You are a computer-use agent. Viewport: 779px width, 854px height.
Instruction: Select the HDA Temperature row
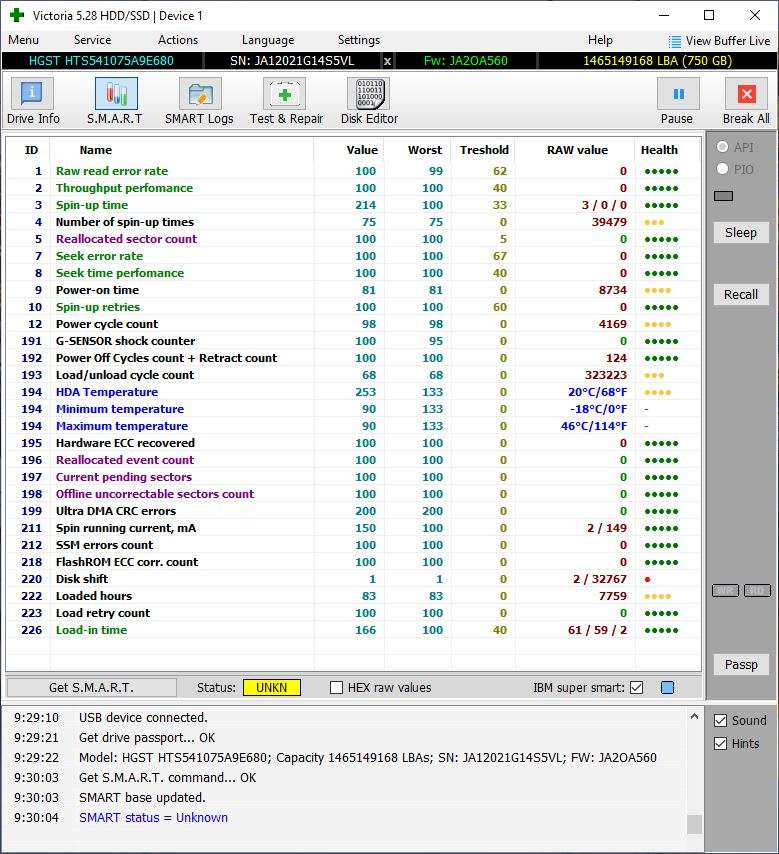pyautogui.click(x=353, y=392)
